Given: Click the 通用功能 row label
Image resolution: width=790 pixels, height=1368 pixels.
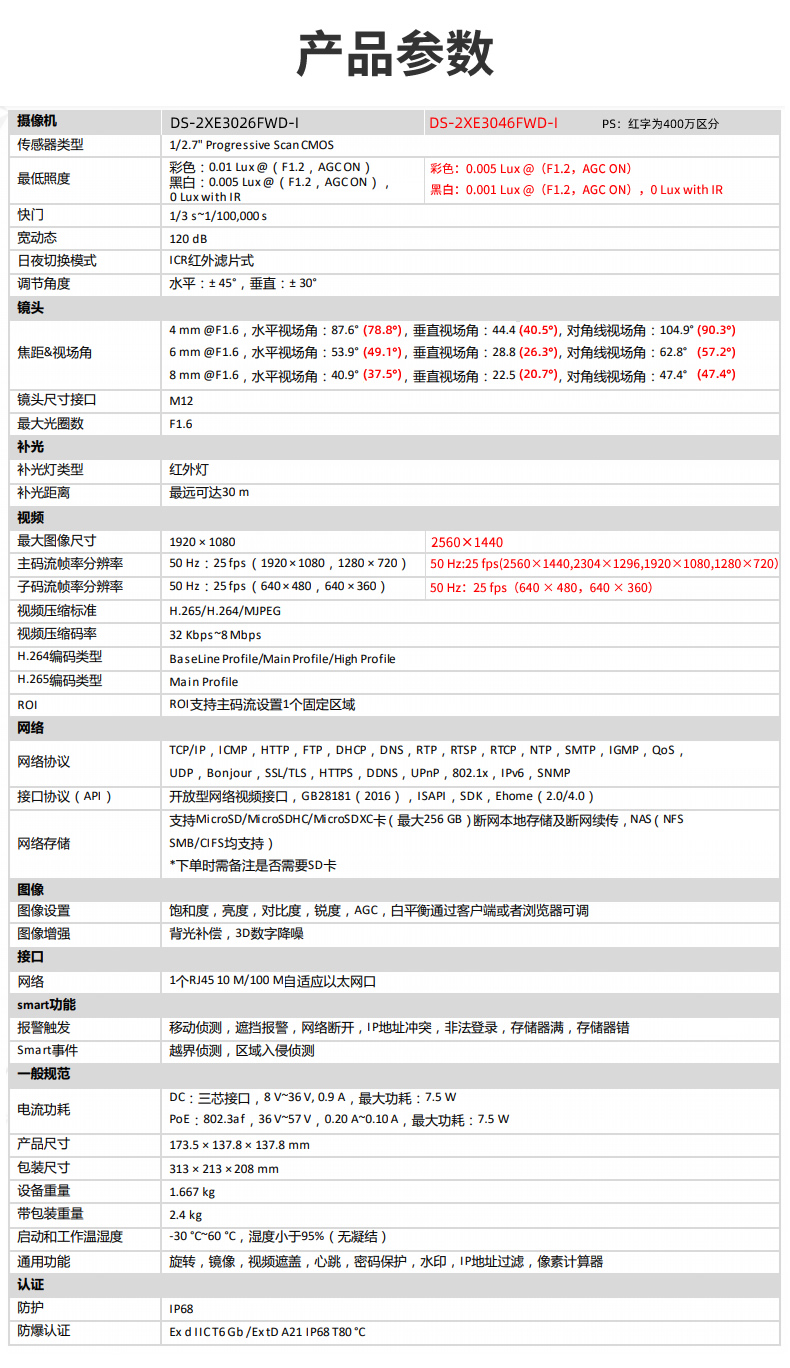Looking at the screenshot, I should coord(44,1261).
